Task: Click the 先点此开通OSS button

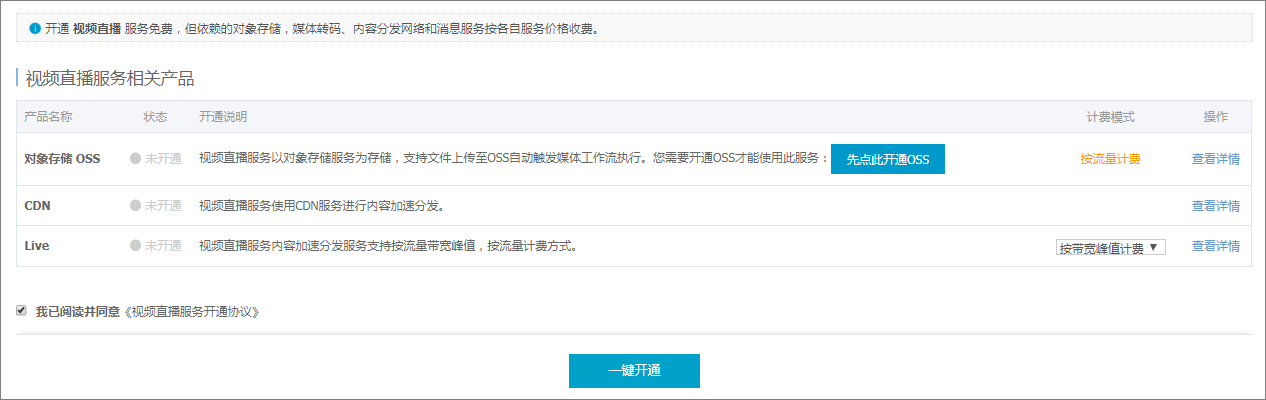Action: click(888, 159)
